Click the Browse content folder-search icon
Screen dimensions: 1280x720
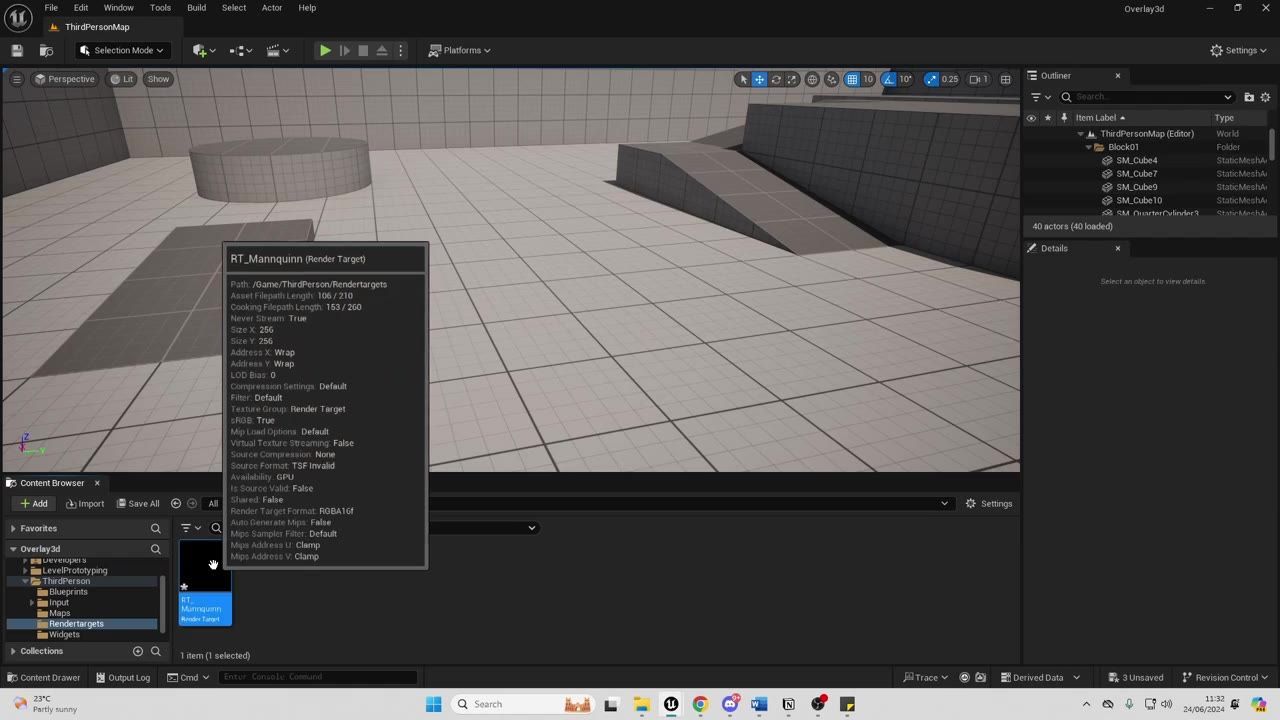point(46,50)
